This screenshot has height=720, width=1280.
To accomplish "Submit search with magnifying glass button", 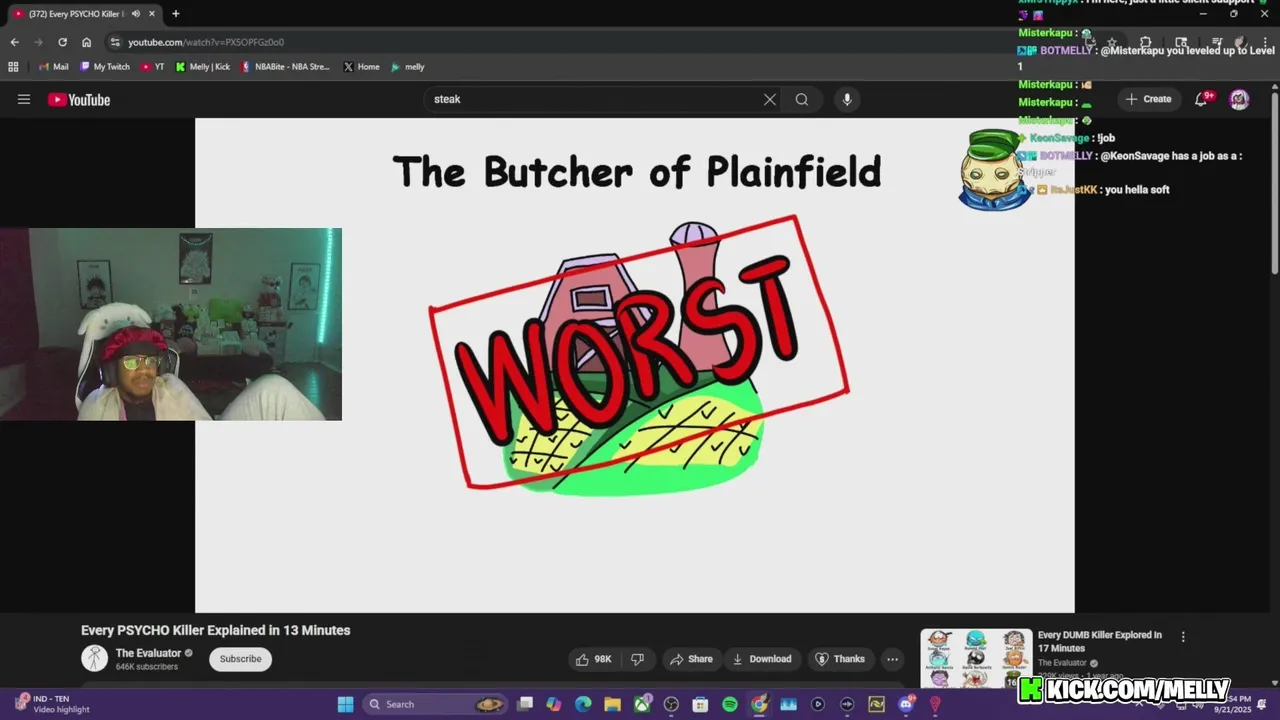I will pos(802,99).
